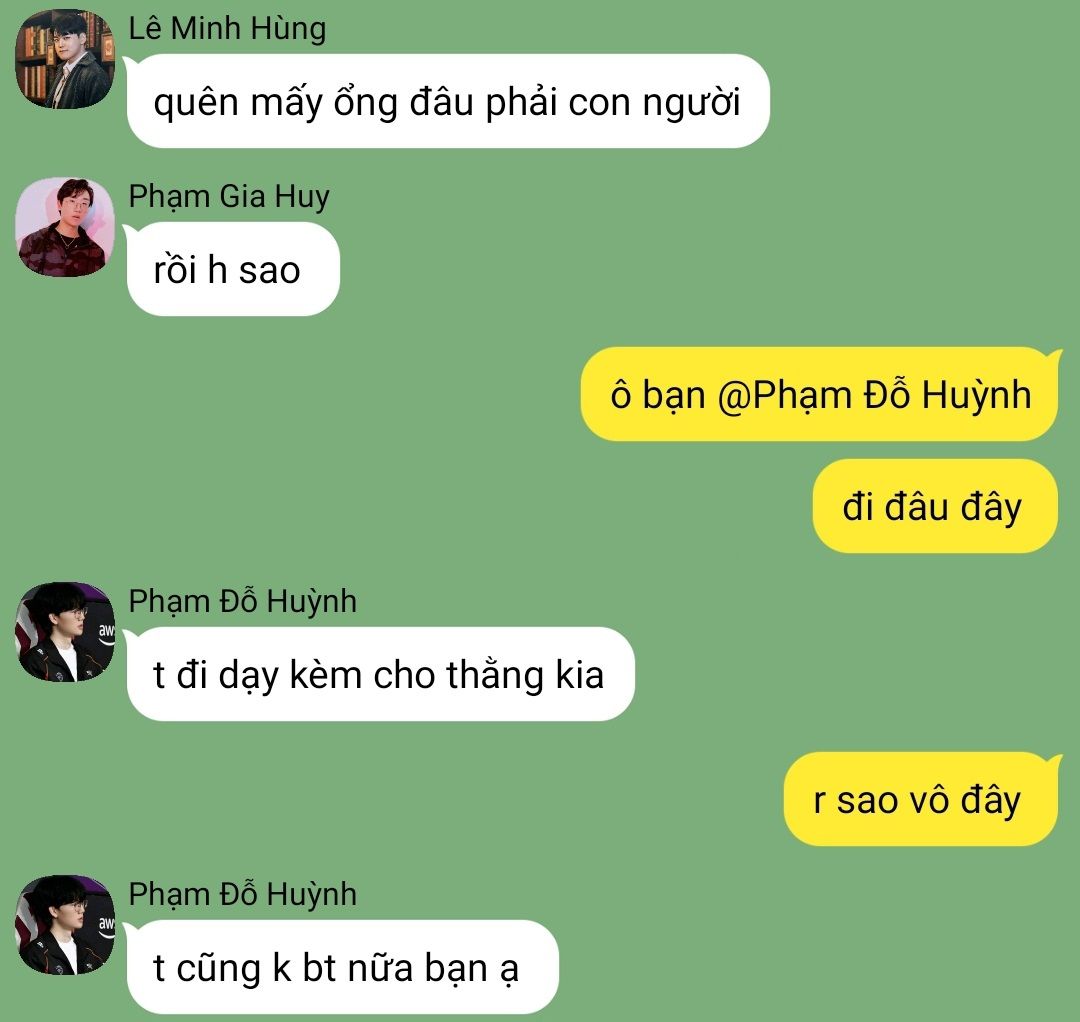Tap Phạm Gia Huy's profile picture
This screenshot has width=1080, height=1022.
(x=65, y=227)
